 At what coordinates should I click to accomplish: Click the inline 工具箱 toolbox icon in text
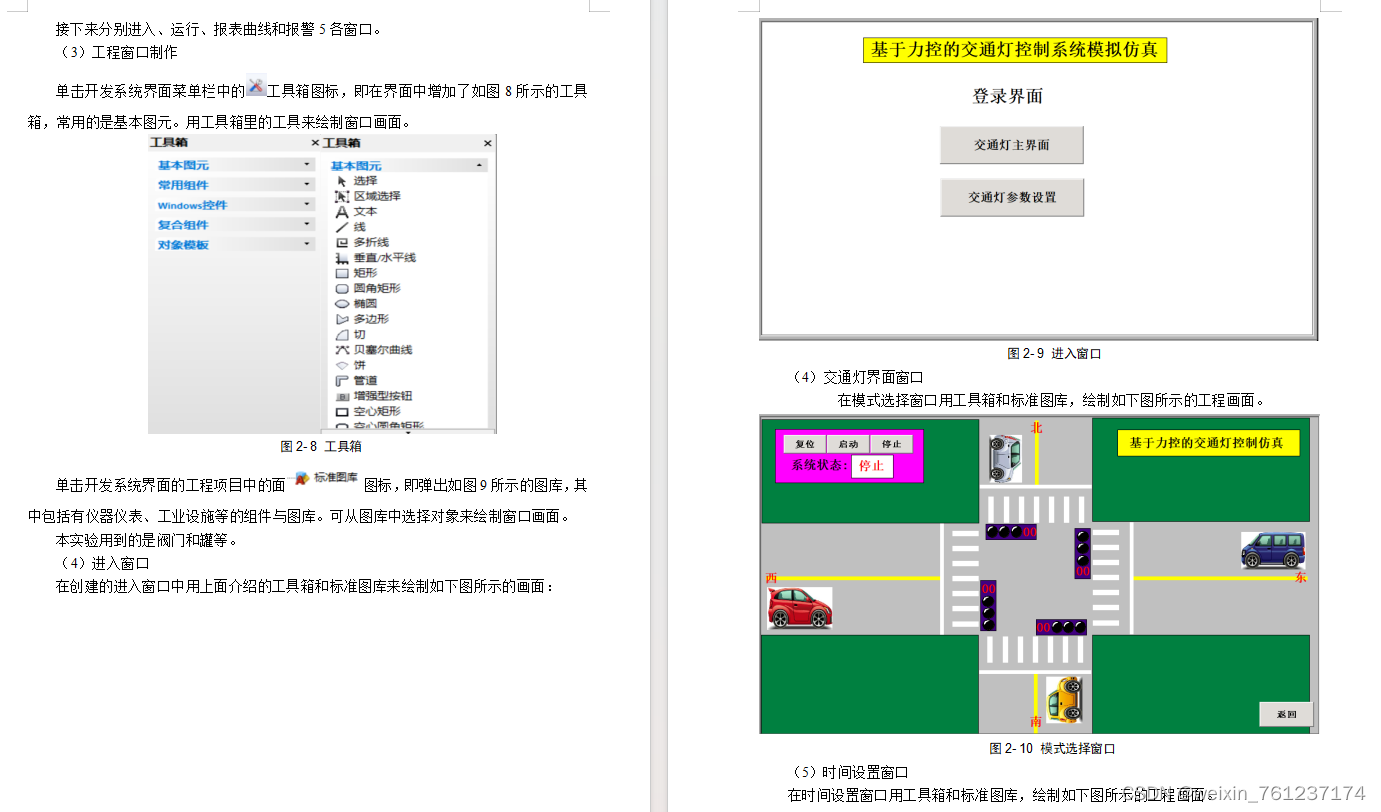click(256, 87)
